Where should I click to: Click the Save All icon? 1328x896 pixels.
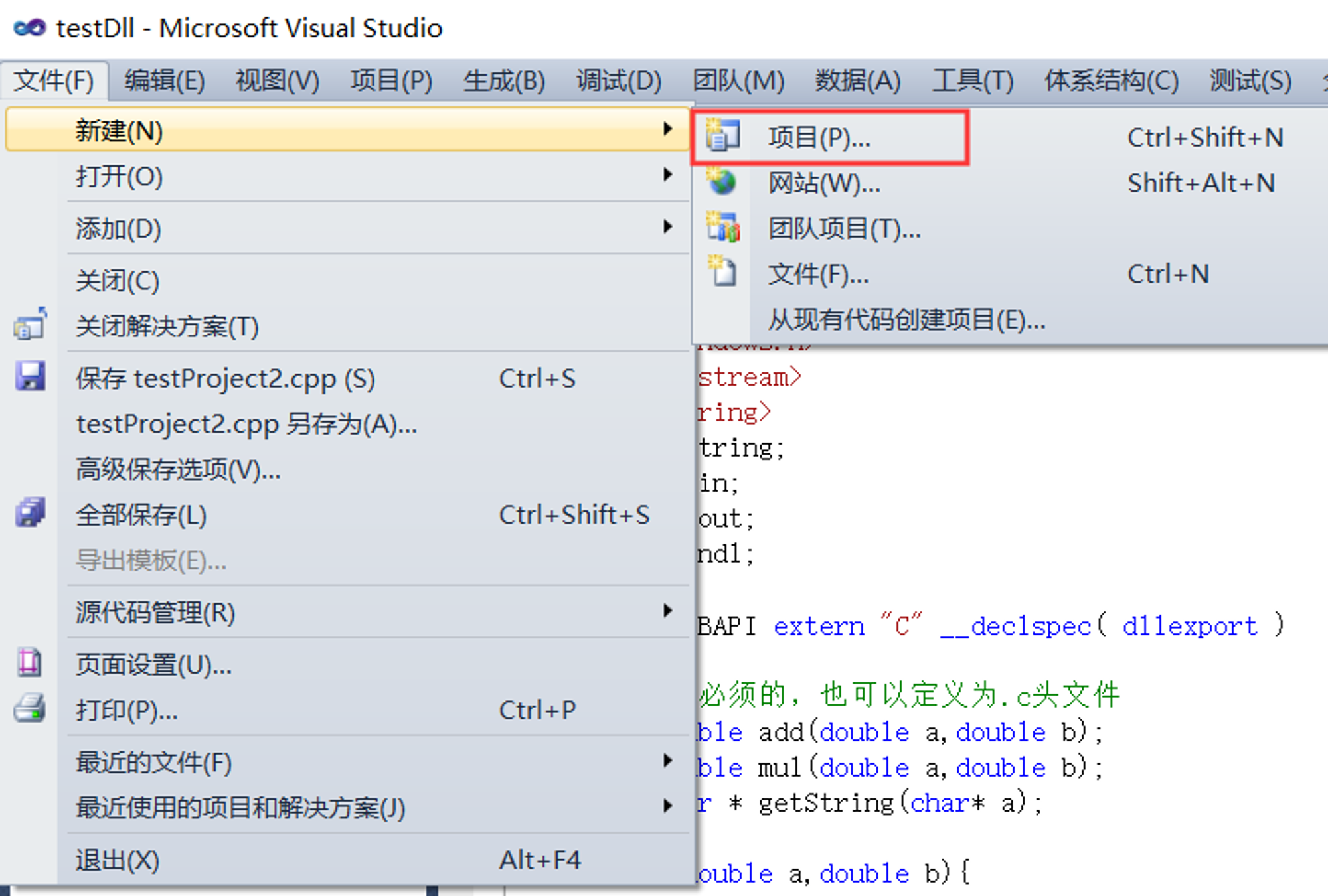30,512
